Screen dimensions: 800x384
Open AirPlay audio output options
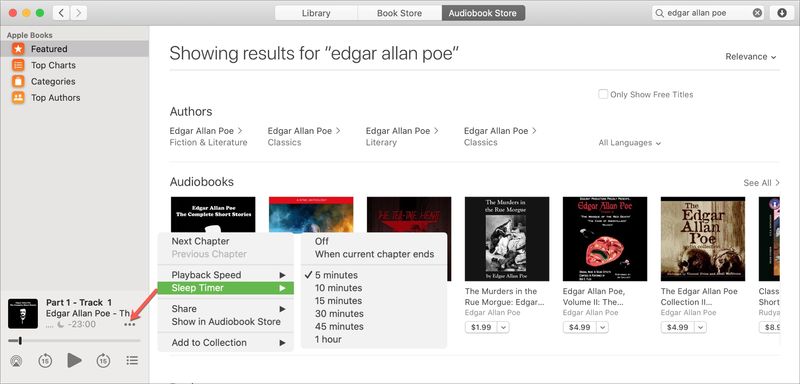(16, 361)
